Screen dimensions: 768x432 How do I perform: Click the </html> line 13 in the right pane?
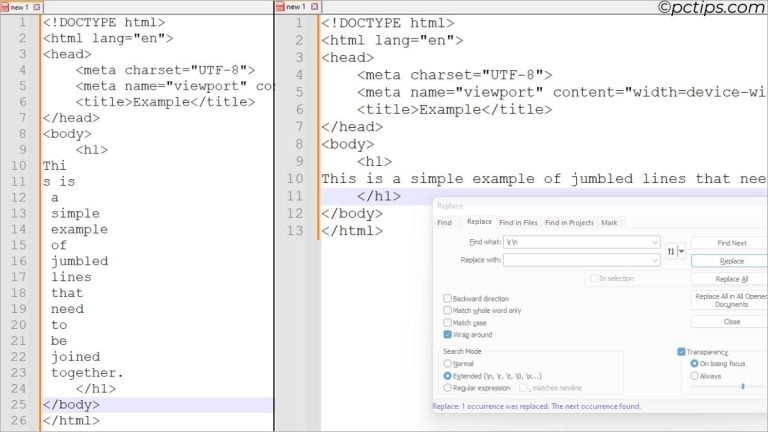(352, 231)
